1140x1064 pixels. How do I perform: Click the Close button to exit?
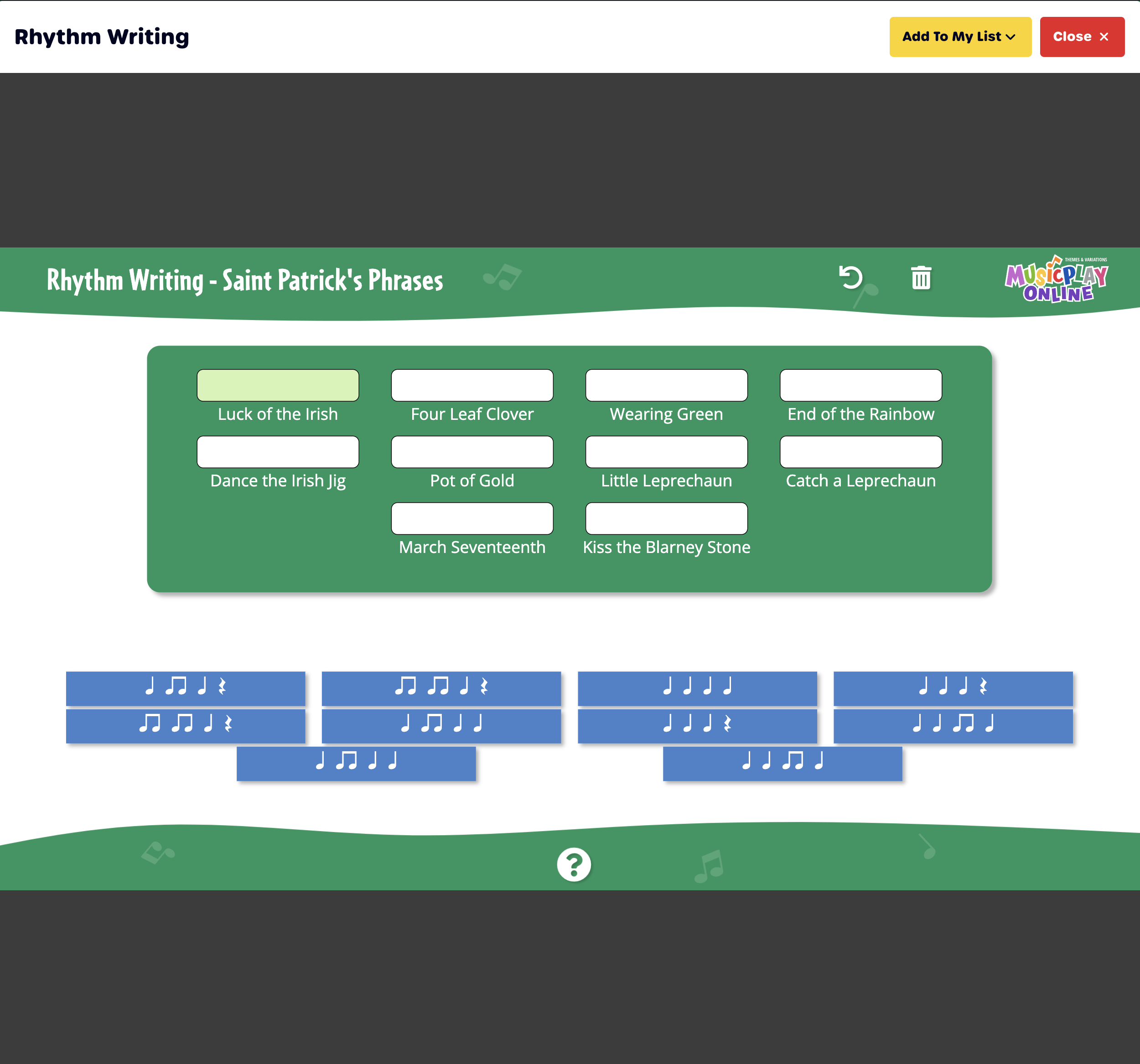(1080, 37)
